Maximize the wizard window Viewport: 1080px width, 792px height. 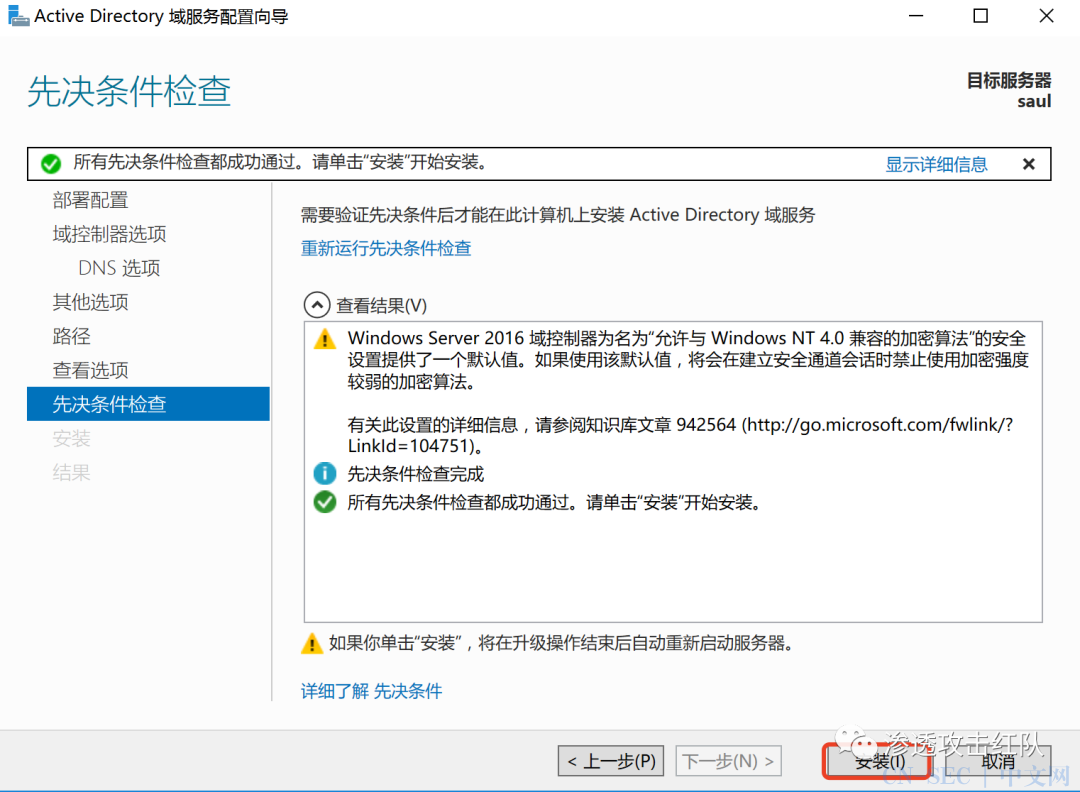point(980,16)
